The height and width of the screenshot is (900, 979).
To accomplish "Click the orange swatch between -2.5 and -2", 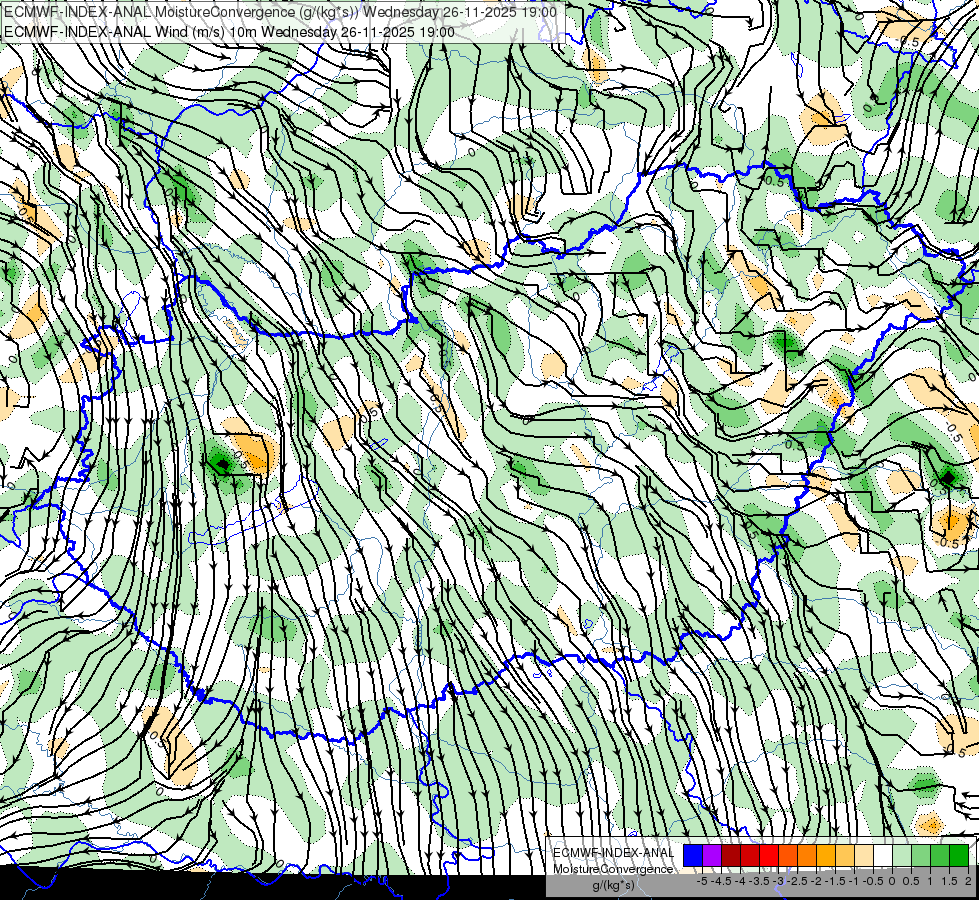I will click(x=807, y=856).
